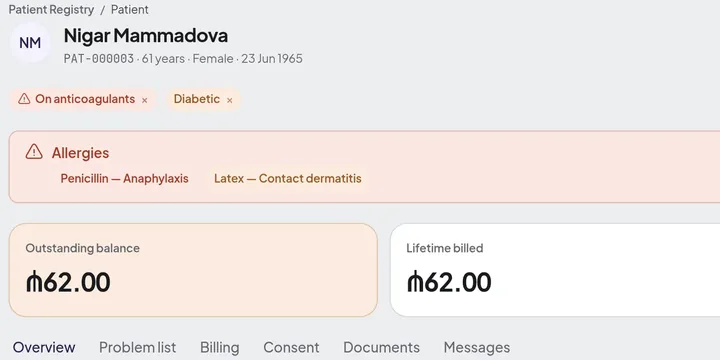Viewport: 720px width, 360px height.
Task: Click the NM patient avatar
Action: (x=30, y=43)
